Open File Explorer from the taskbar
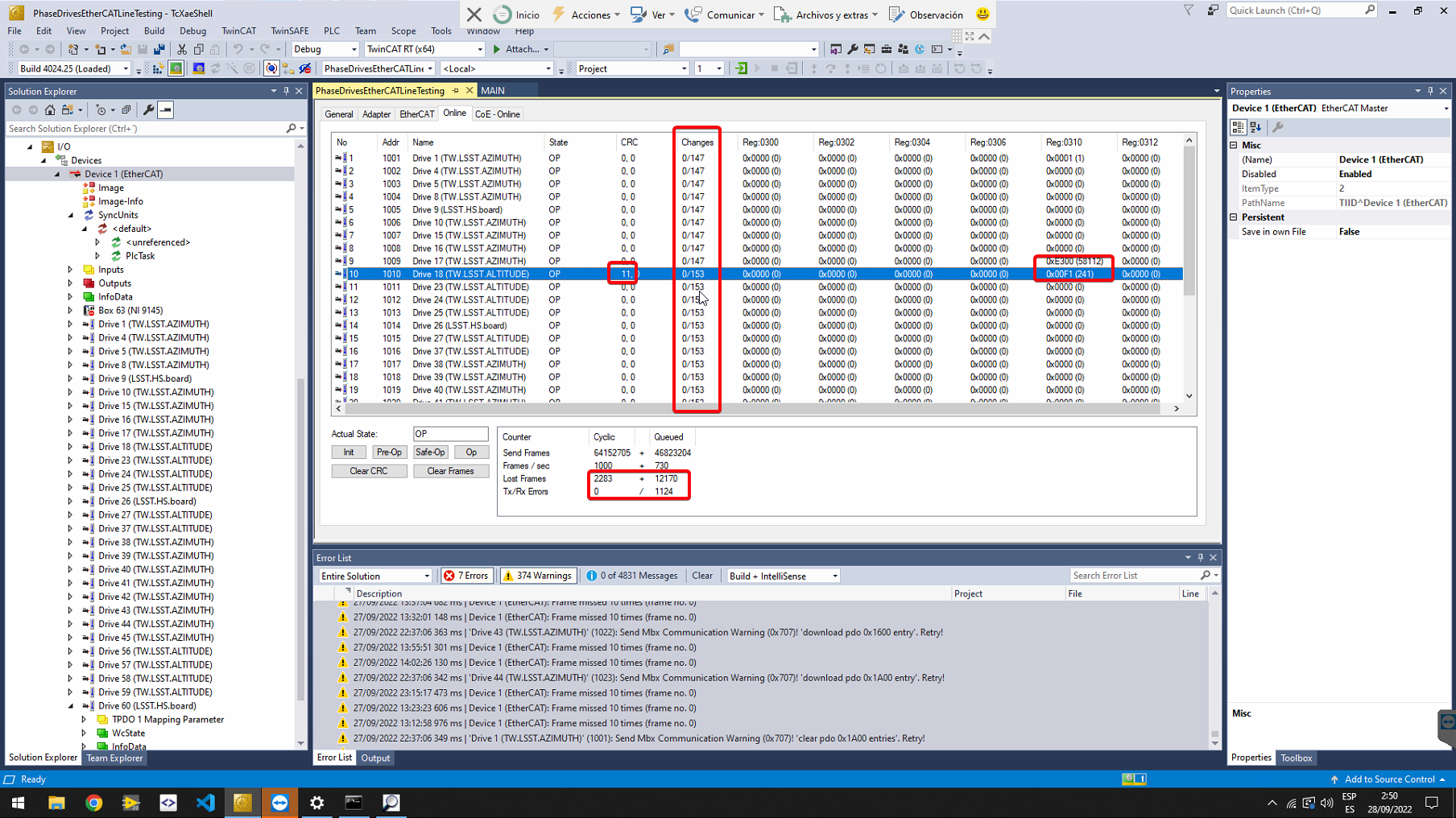Screen dimensions: 1456x818 click(x=56, y=803)
